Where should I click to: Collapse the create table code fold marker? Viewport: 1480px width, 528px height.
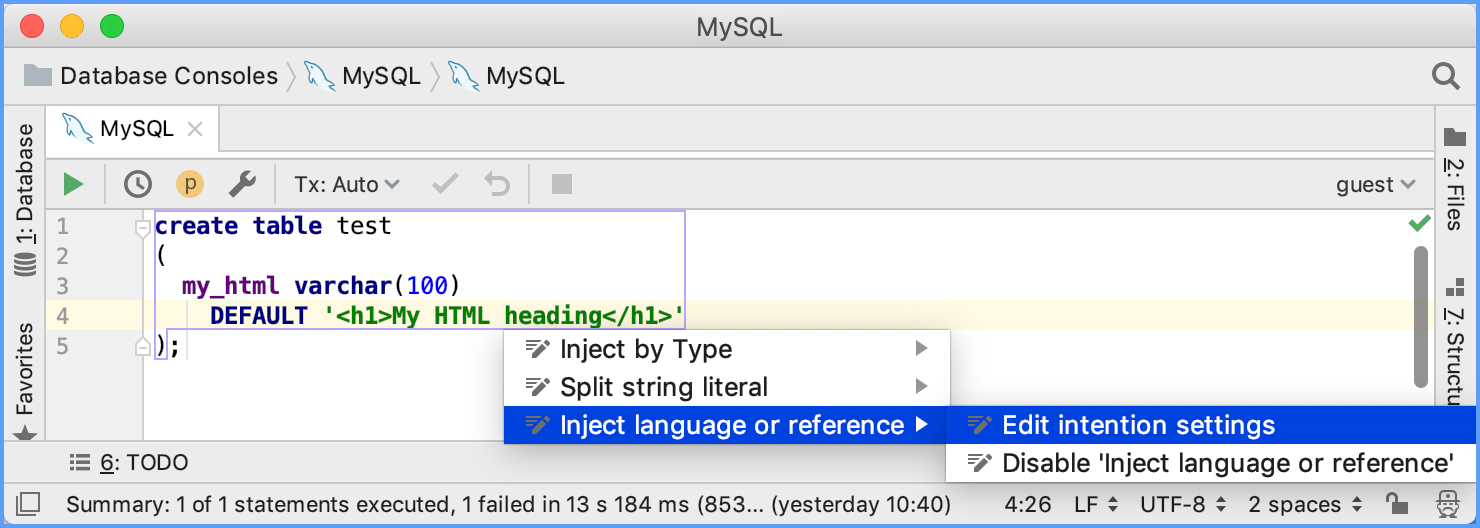(142, 228)
